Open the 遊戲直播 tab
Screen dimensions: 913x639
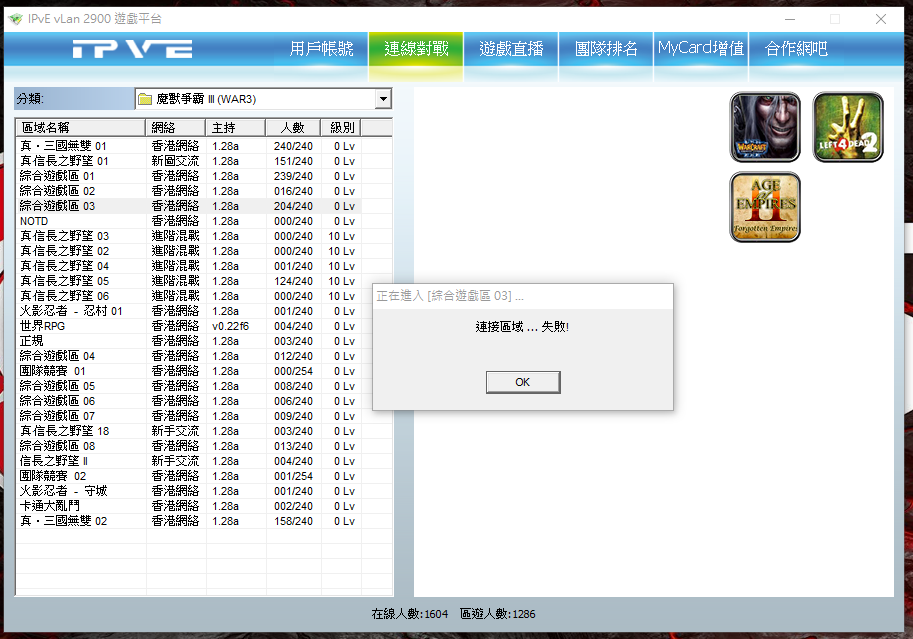click(511, 49)
